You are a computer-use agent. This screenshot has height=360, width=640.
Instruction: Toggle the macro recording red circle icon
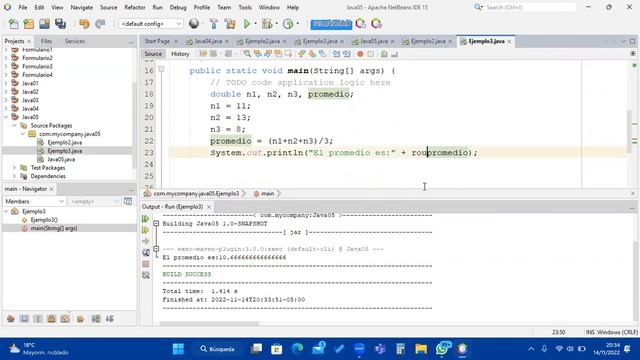coord(360,54)
